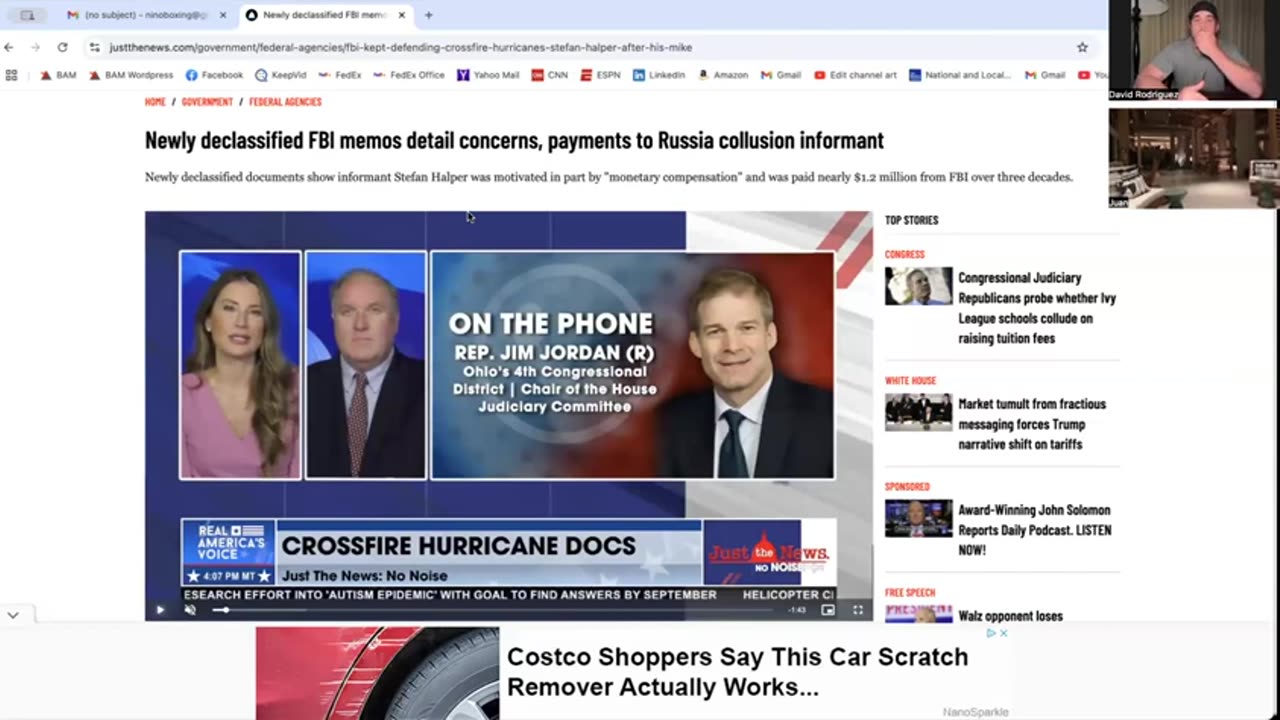Open the FedEx Office bookmark
1280x720 pixels.
point(409,75)
